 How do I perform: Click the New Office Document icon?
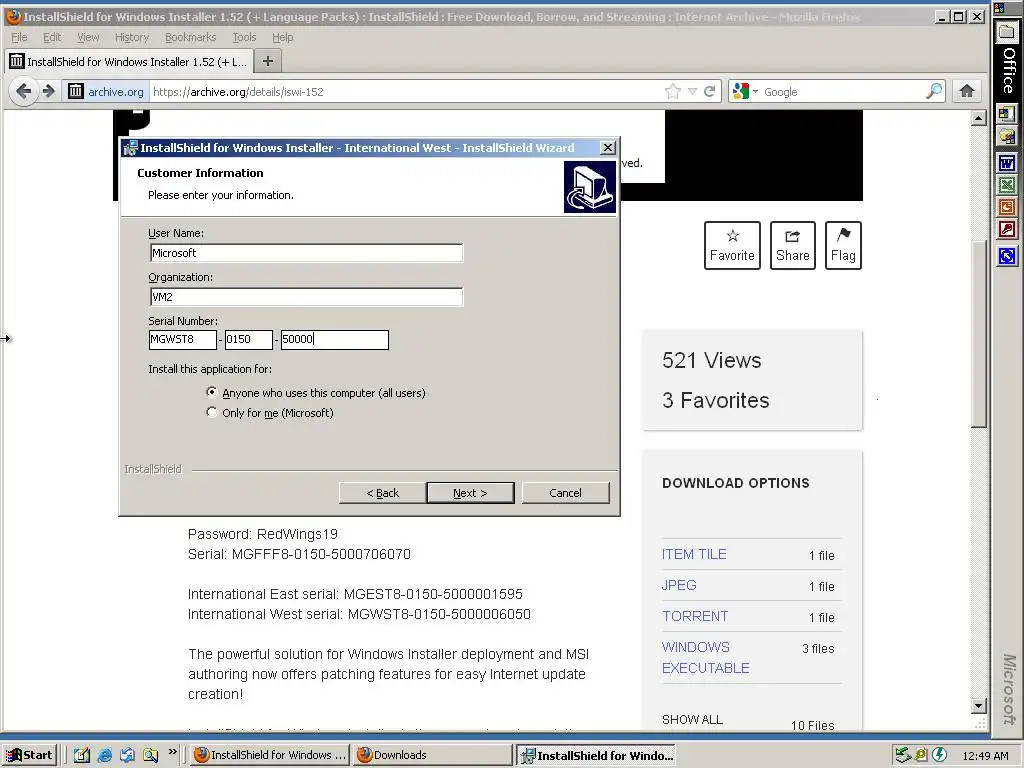click(x=1007, y=114)
